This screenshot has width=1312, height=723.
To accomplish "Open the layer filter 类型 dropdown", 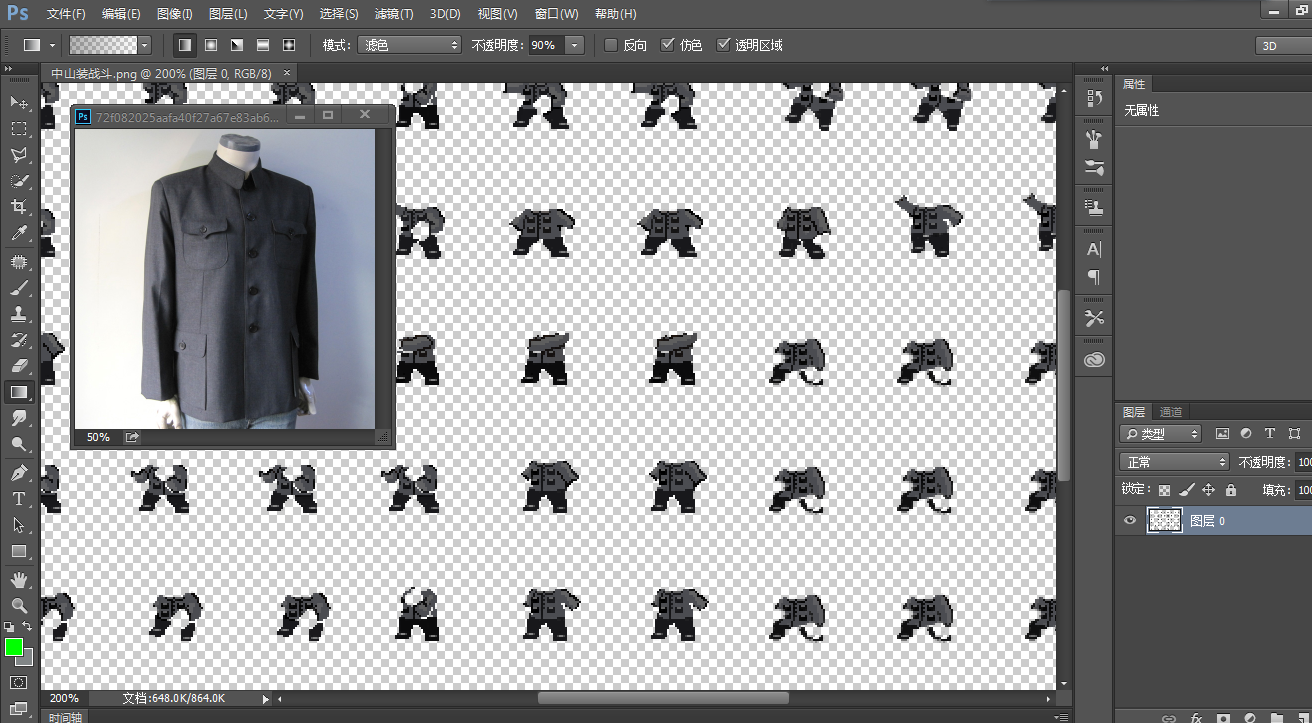I will pyautogui.click(x=1161, y=434).
